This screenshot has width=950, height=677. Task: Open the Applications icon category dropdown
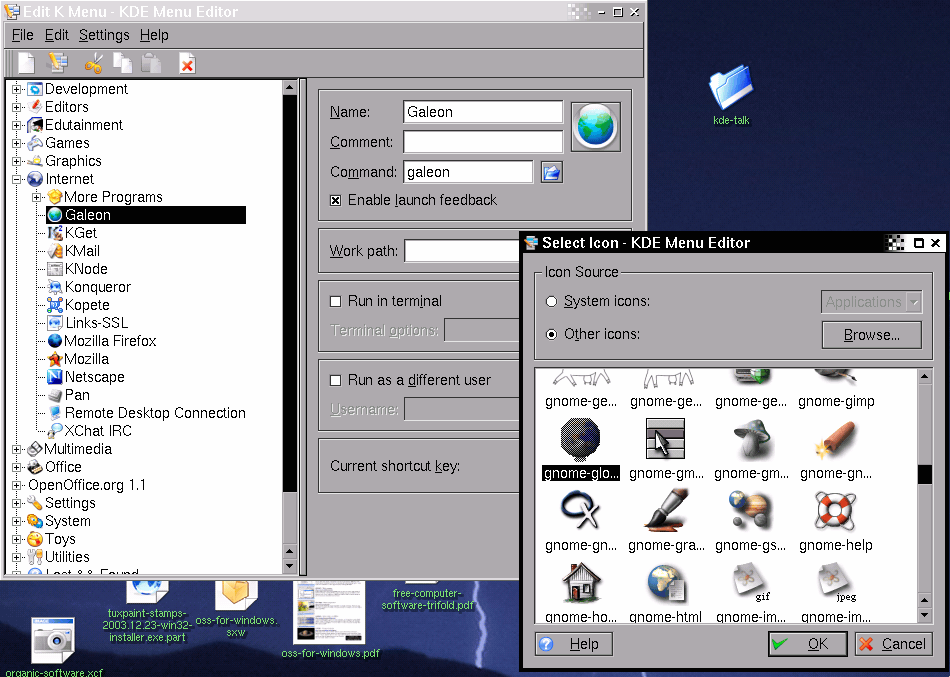click(x=871, y=302)
